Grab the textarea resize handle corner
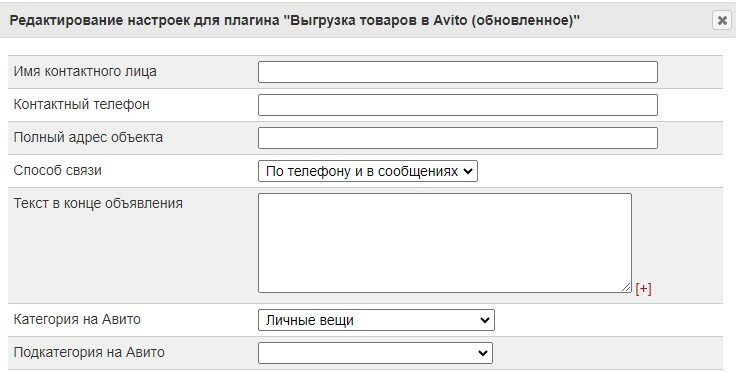Screen dimensions: 736x372 tap(626, 287)
